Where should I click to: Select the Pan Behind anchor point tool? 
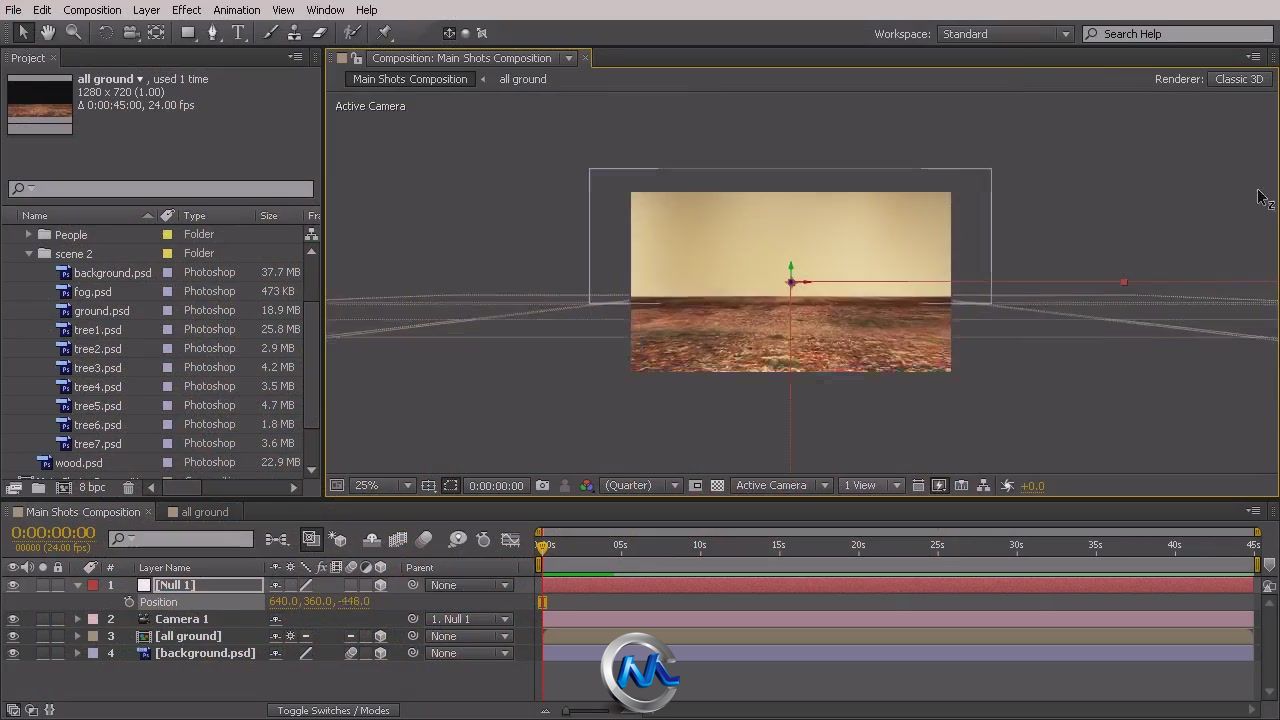point(156,33)
